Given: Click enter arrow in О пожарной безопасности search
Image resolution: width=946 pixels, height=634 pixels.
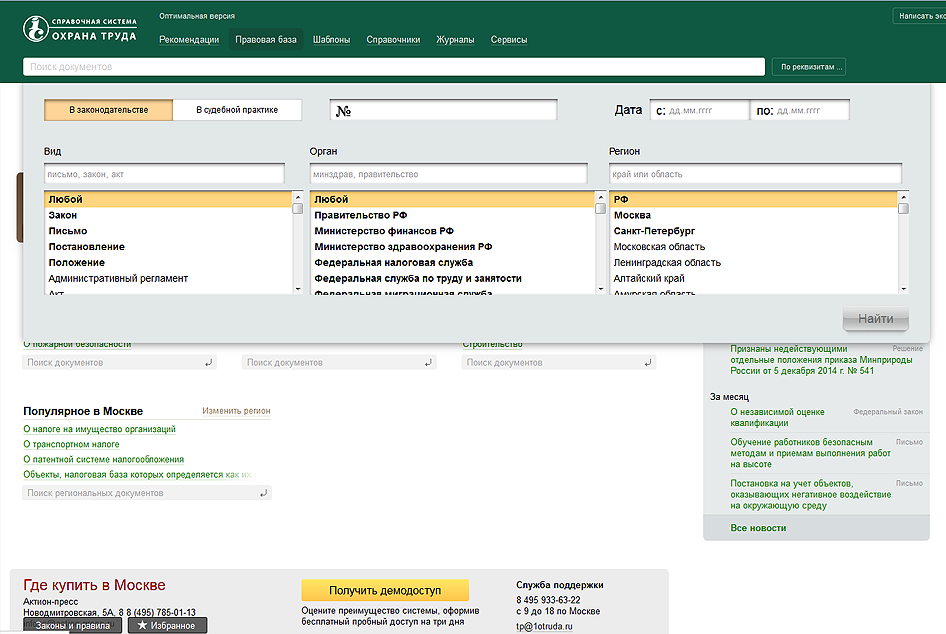Looking at the screenshot, I should click(208, 363).
